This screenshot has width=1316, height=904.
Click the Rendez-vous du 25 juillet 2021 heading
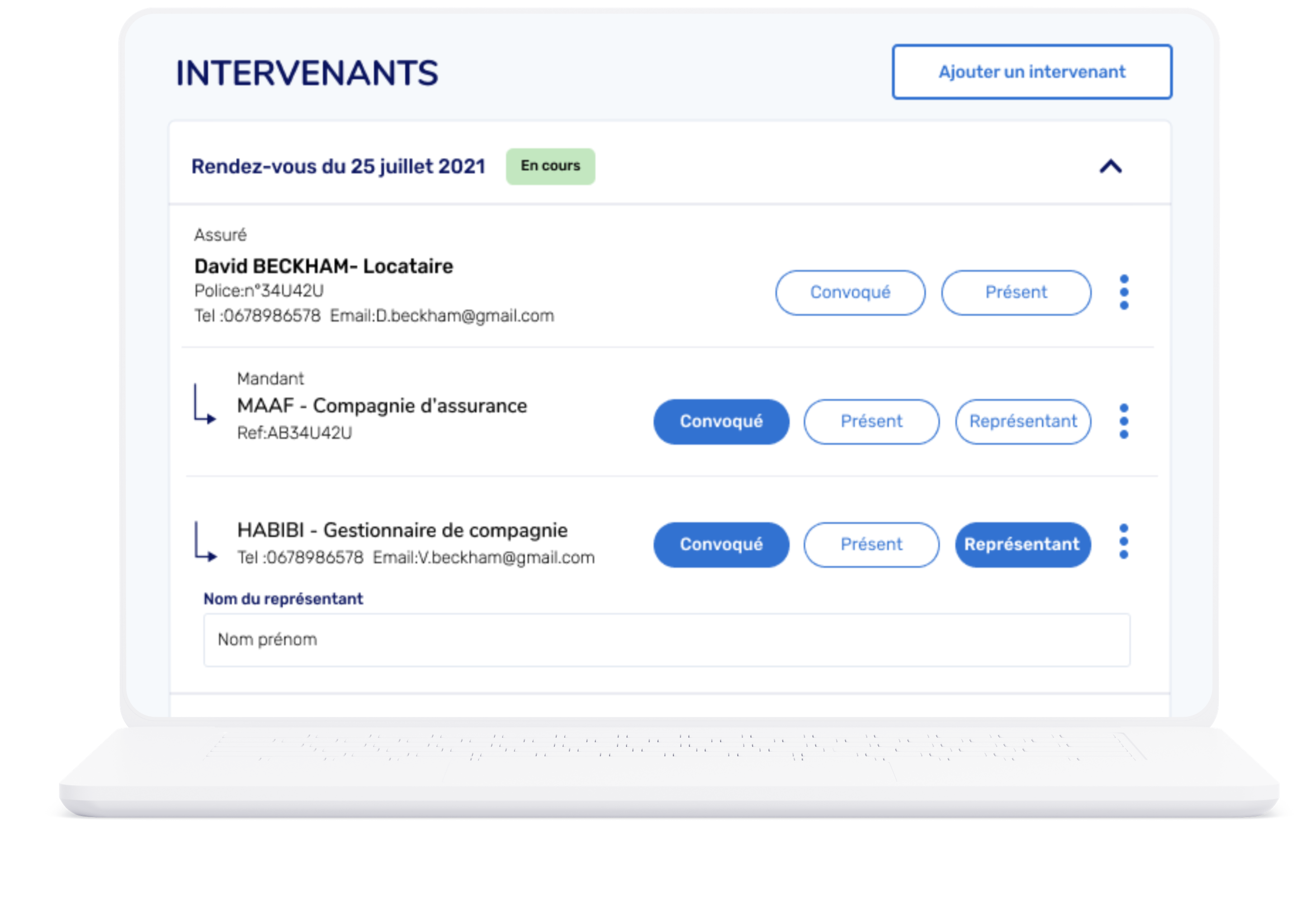pyautogui.click(x=338, y=166)
